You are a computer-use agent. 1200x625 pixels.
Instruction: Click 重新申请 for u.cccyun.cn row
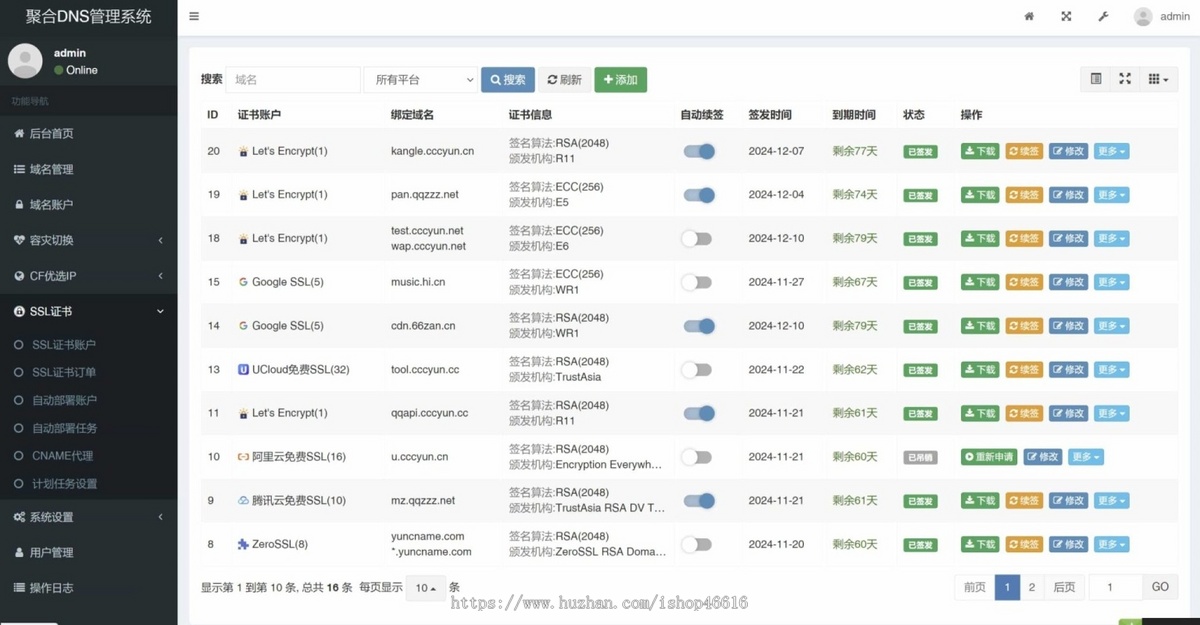click(989, 457)
